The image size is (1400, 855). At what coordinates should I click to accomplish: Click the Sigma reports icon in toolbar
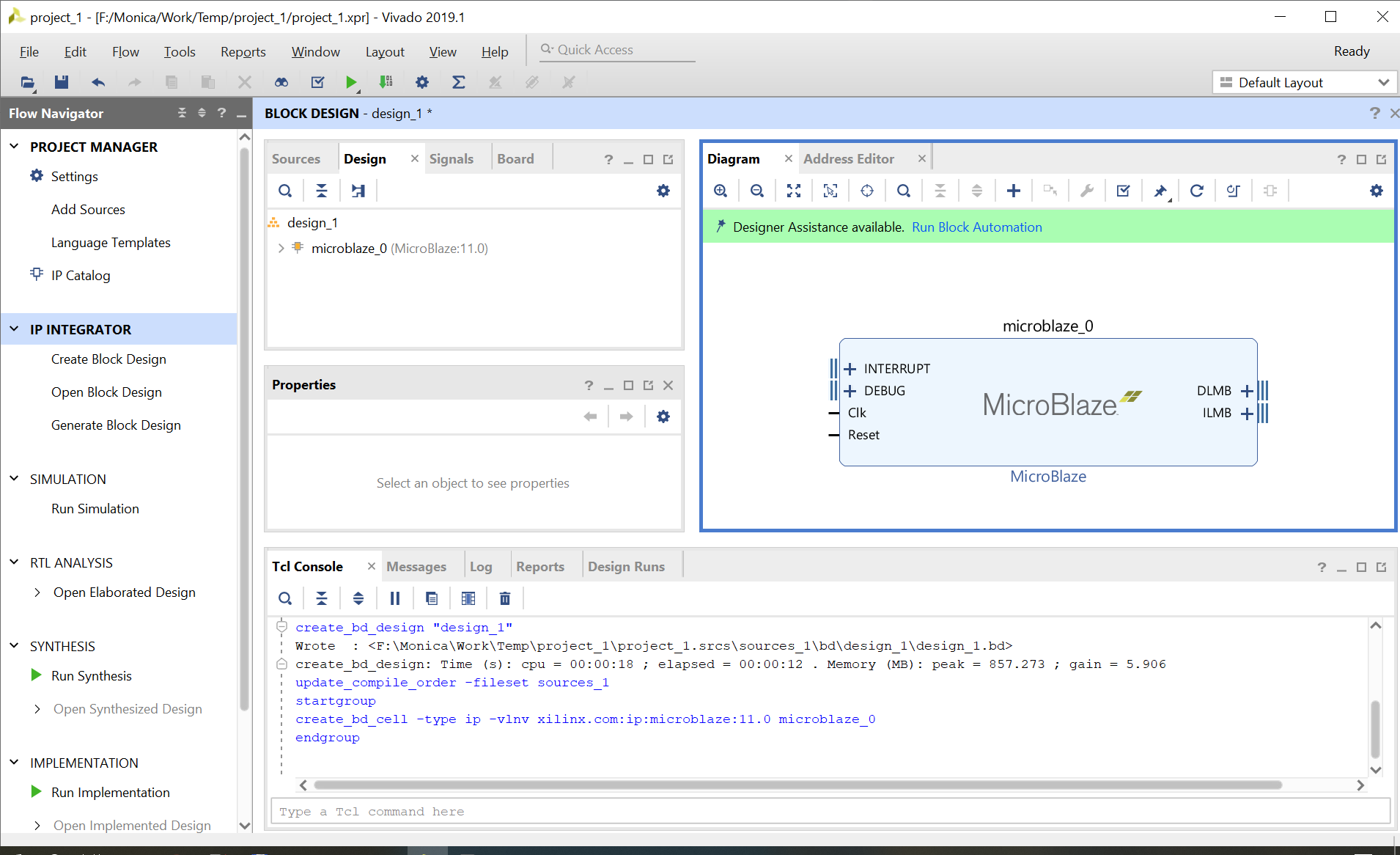point(459,82)
